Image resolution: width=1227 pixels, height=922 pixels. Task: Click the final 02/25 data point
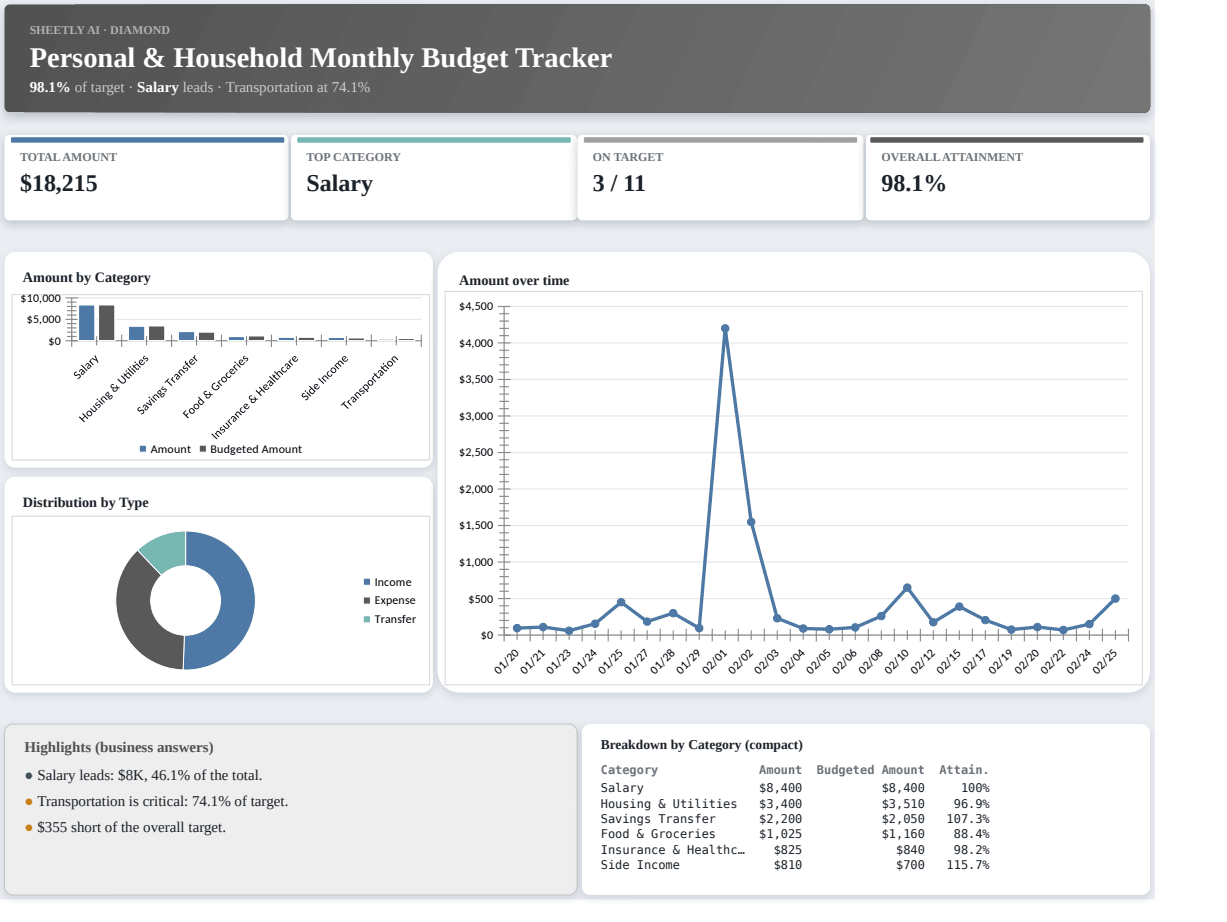point(1115,599)
